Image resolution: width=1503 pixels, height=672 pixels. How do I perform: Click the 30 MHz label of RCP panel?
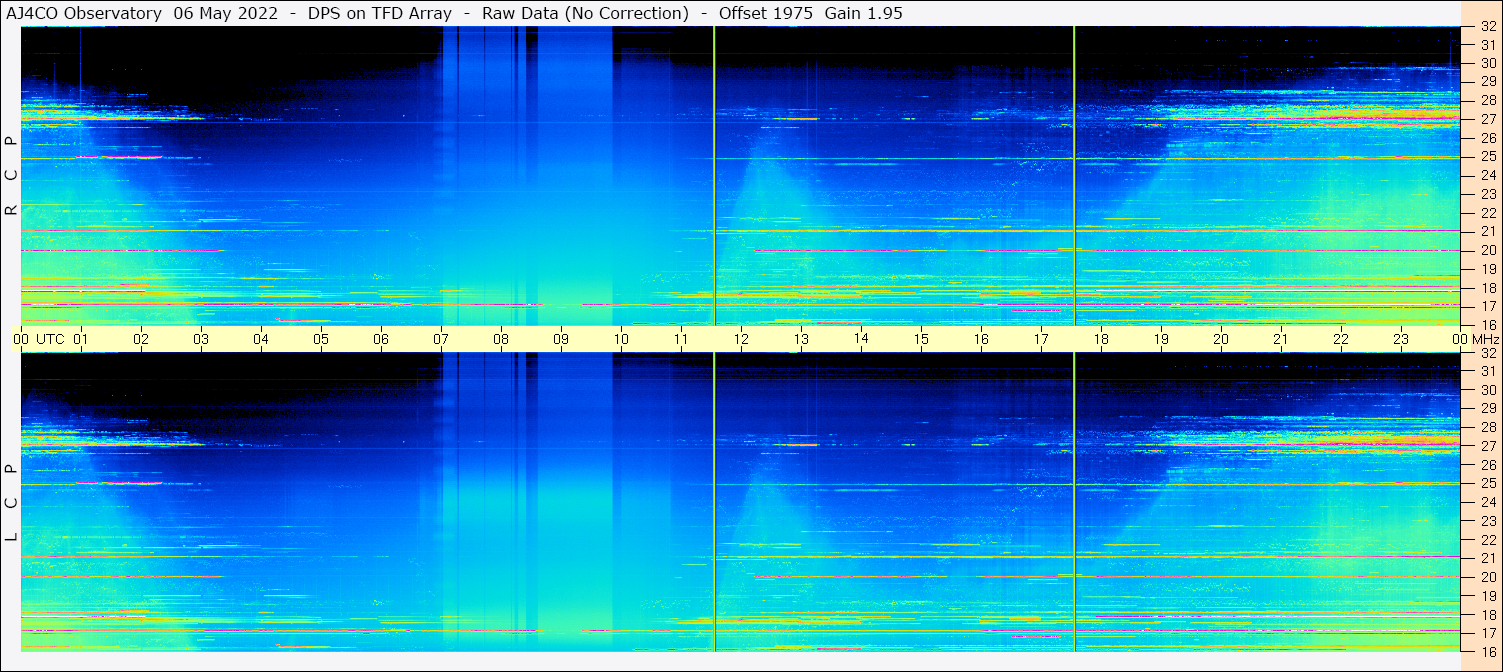[1488, 64]
